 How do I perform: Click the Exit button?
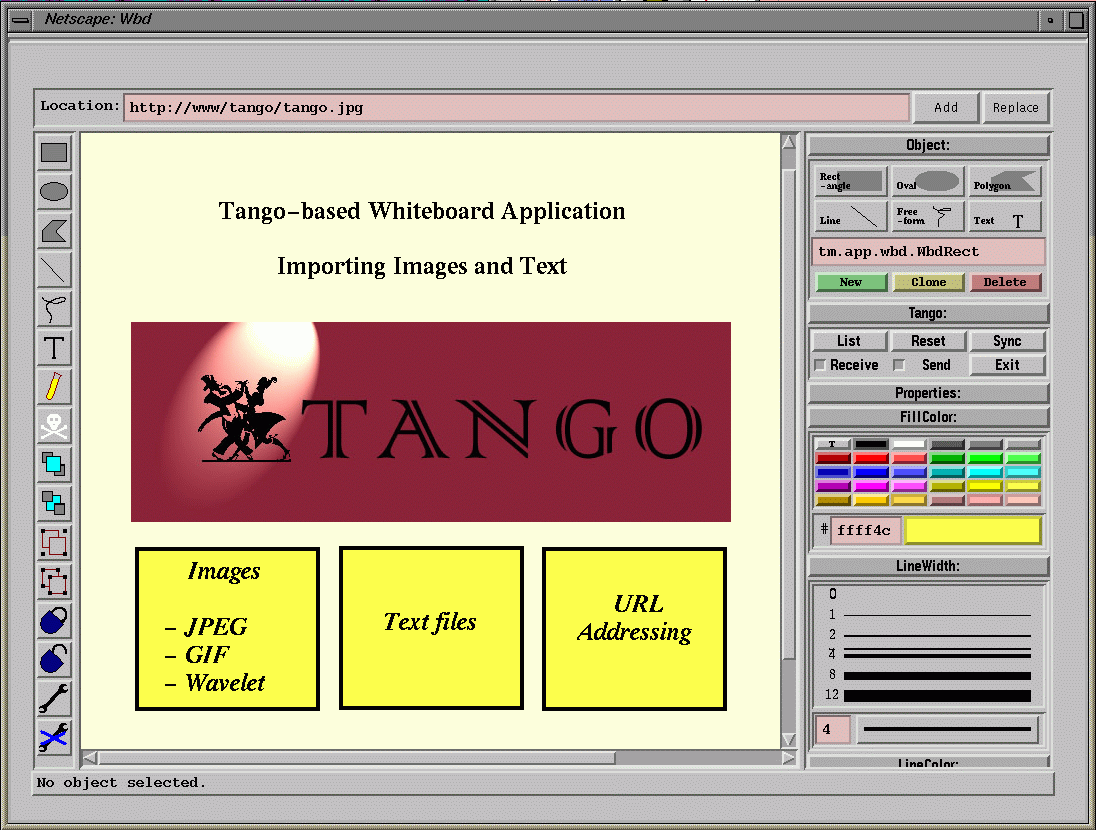(x=1007, y=365)
